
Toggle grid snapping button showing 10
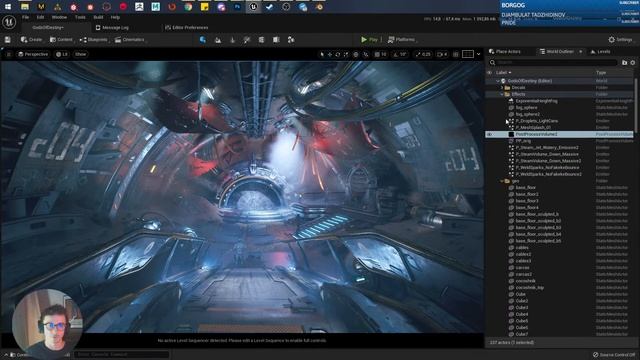tap(380, 54)
